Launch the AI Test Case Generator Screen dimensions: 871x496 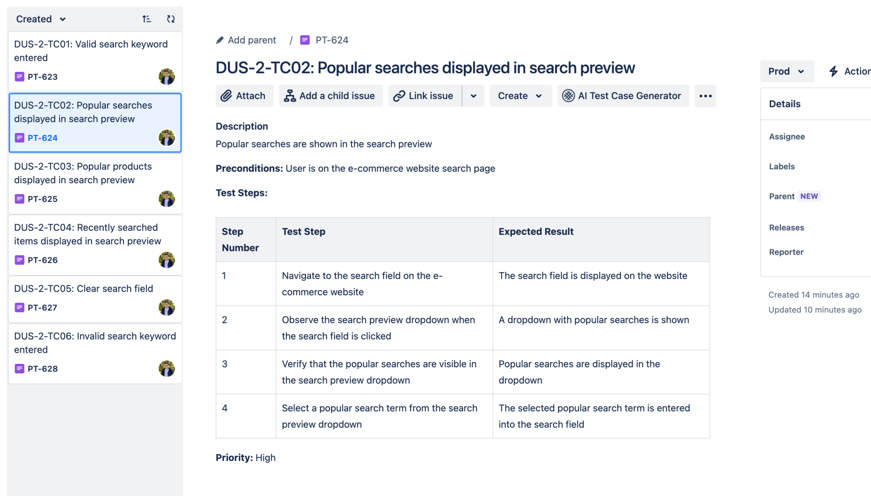[x=621, y=96]
